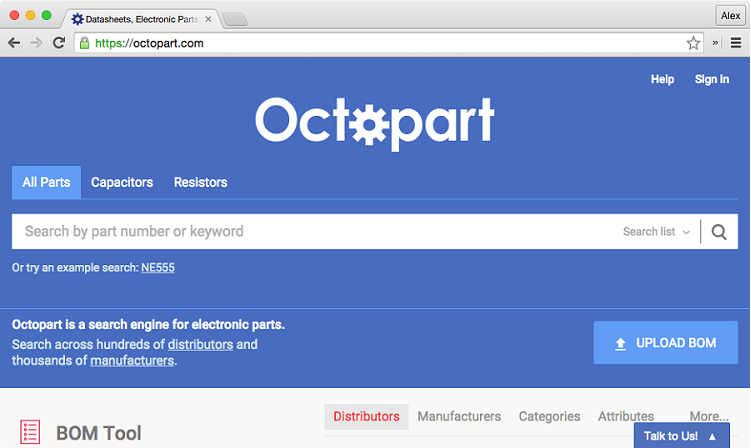Click the BOM Tool heading
751x448 pixels.
coord(99,433)
